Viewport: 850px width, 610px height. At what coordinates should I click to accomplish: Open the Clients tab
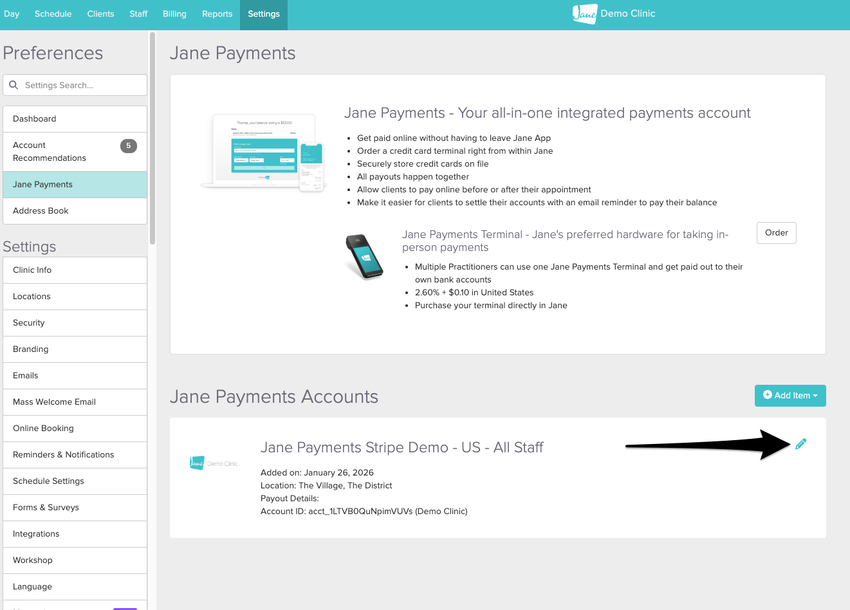pyautogui.click(x=101, y=14)
